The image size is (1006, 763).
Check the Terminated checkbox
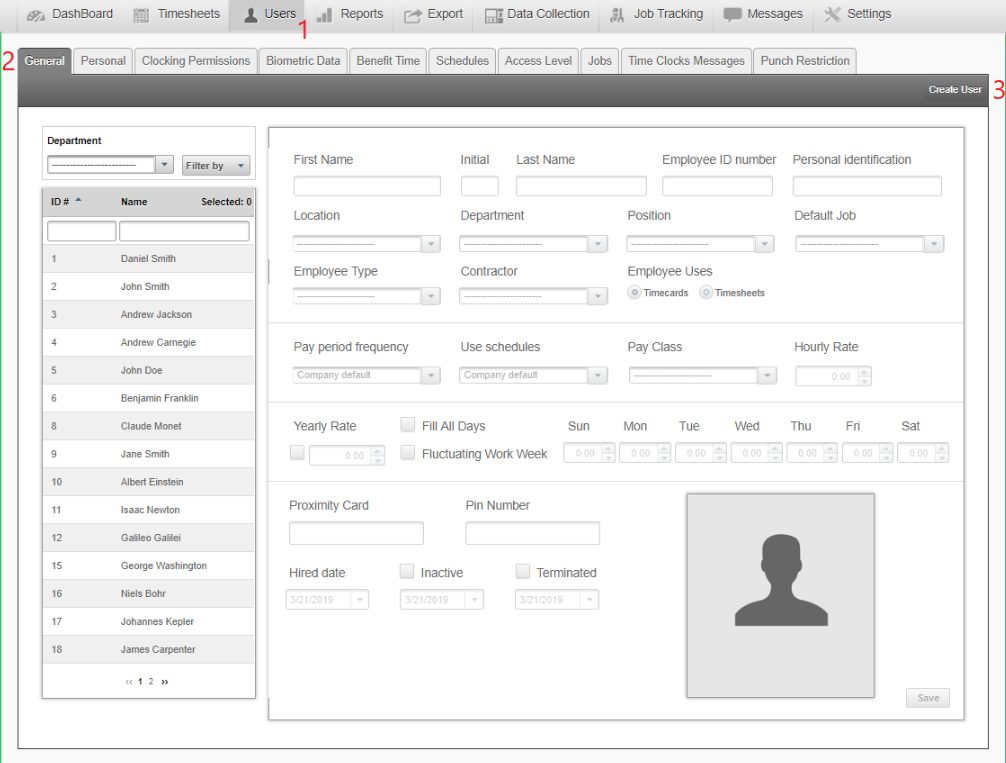click(523, 571)
